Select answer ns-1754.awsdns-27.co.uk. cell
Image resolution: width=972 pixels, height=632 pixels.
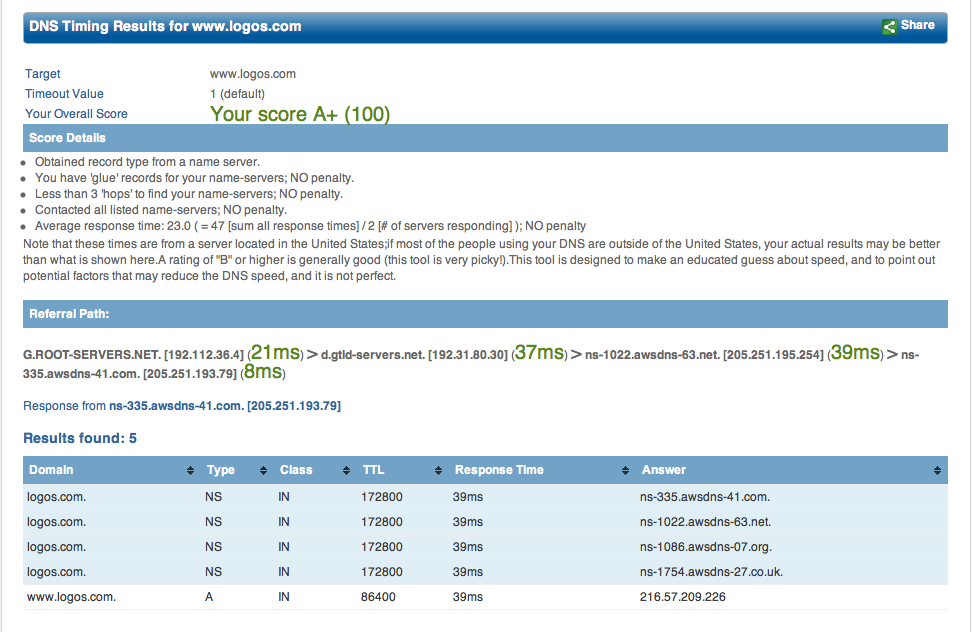pos(711,572)
